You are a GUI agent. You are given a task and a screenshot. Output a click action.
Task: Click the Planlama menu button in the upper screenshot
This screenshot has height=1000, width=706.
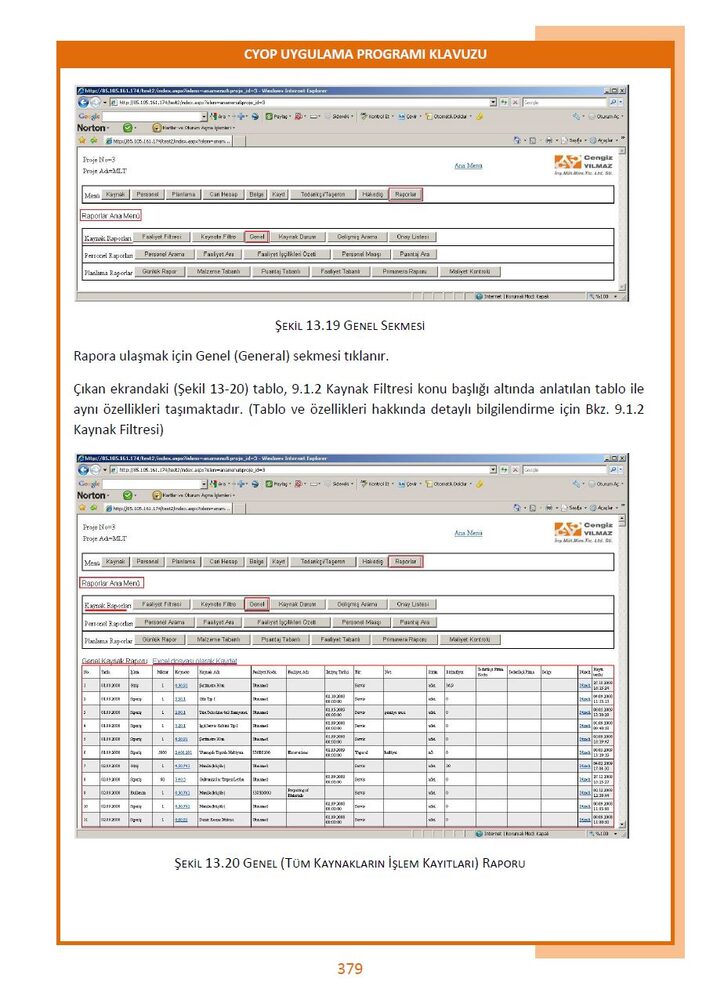click(184, 194)
